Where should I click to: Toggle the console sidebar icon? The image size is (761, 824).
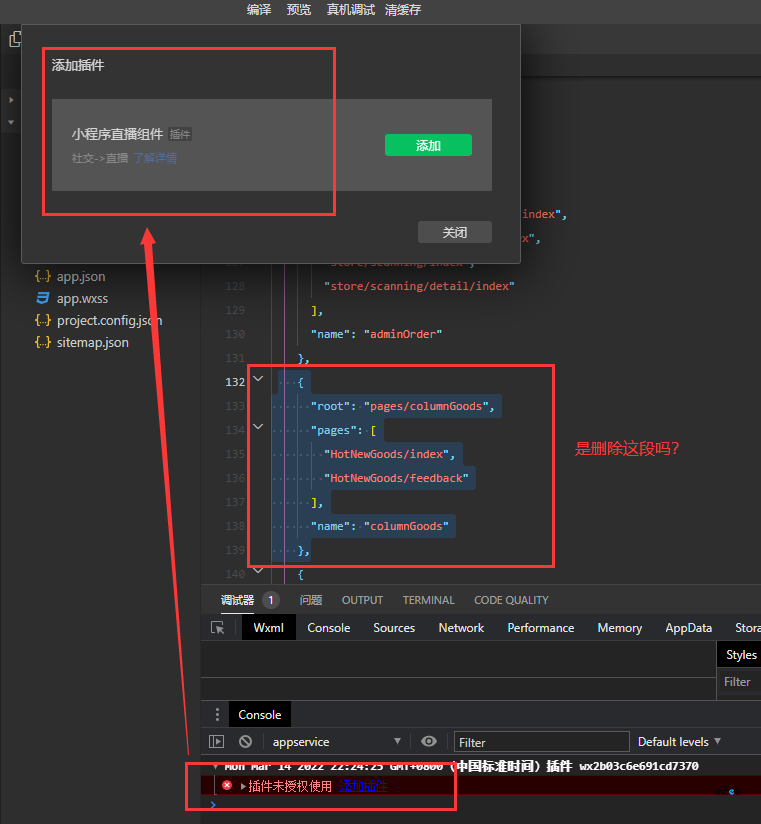pos(217,741)
